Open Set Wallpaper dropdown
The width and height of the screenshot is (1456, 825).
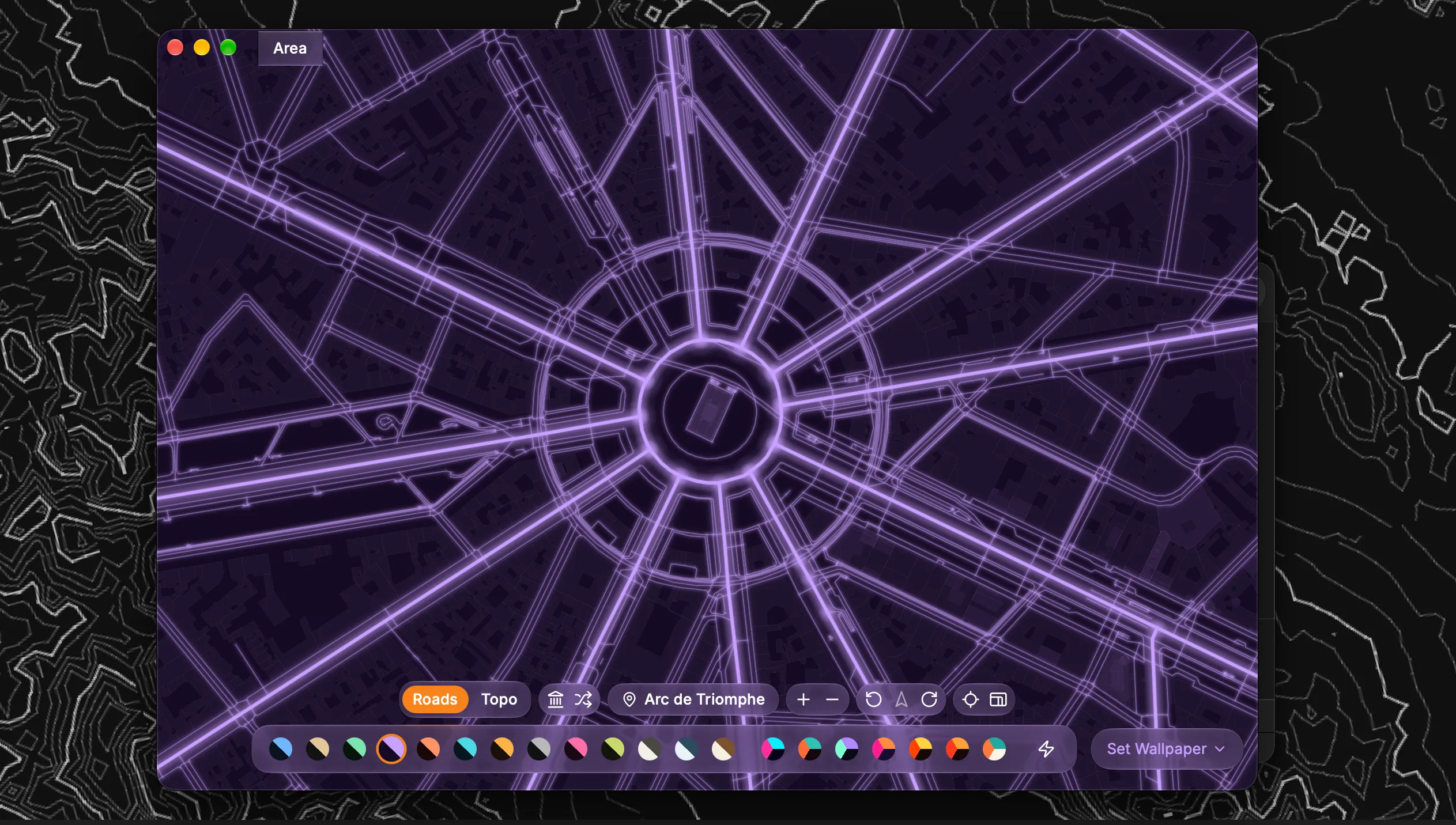click(1167, 749)
